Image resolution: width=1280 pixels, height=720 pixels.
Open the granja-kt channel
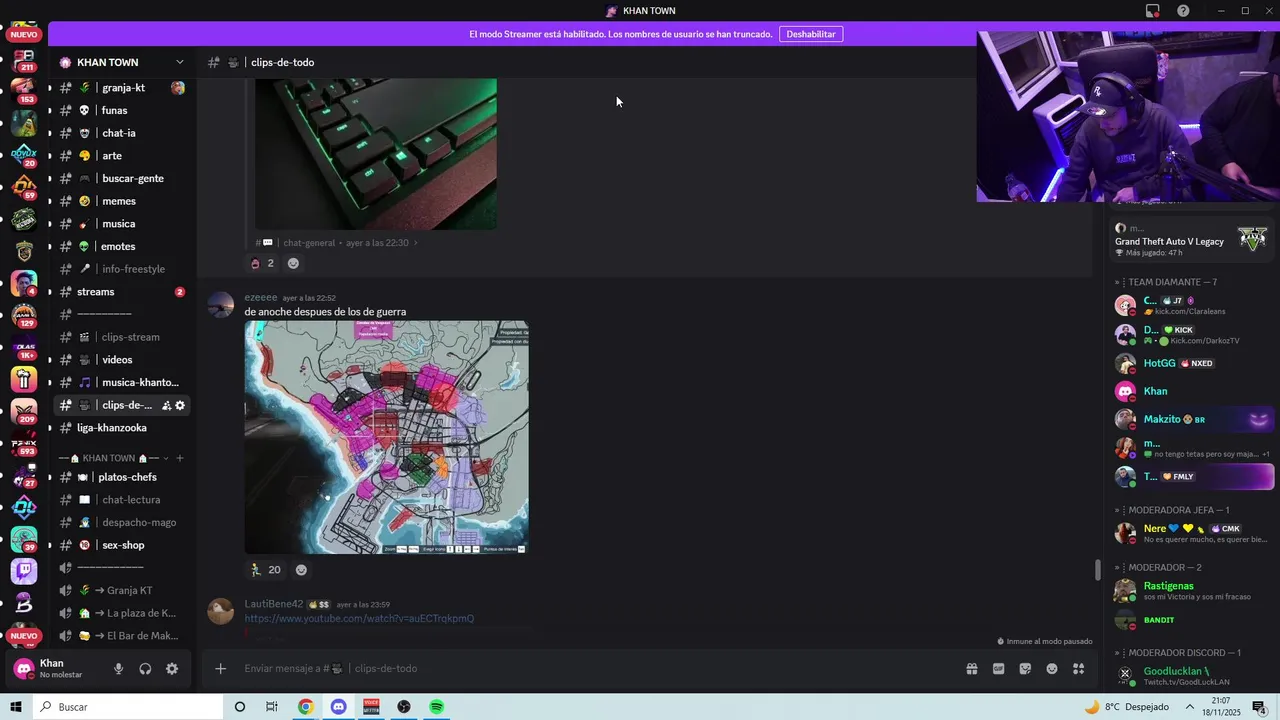pos(121,88)
